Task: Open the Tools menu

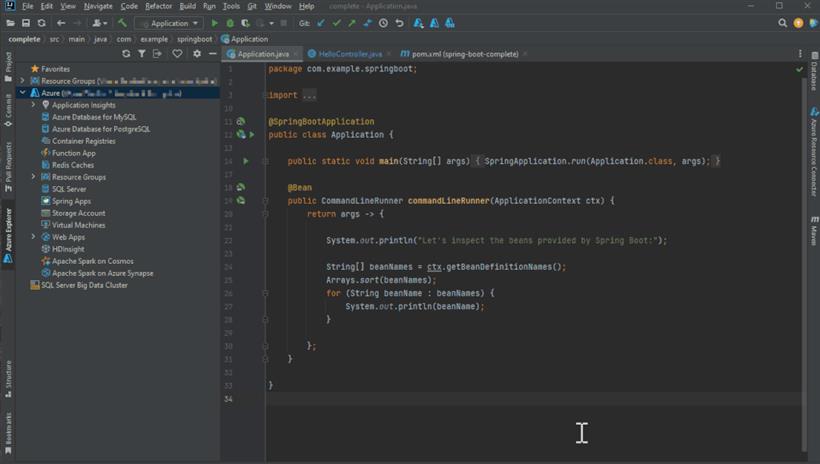Action: (231, 6)
